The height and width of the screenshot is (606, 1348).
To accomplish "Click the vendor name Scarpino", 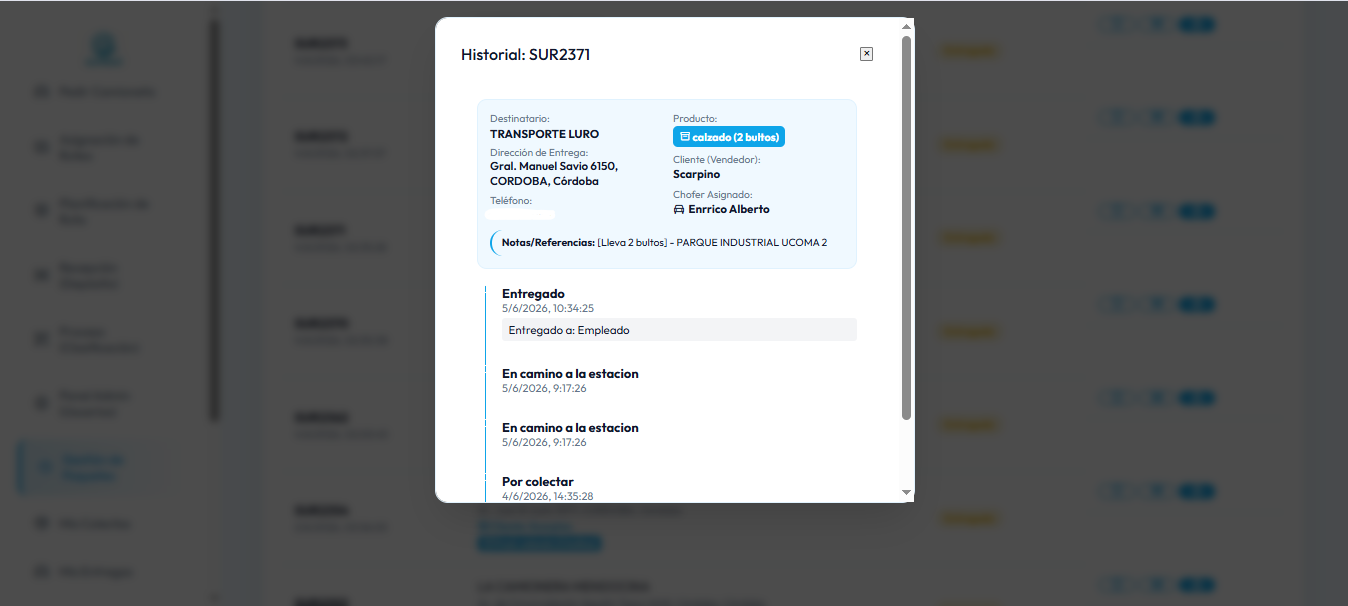I will pyautogui.click(x=697, y=175).
